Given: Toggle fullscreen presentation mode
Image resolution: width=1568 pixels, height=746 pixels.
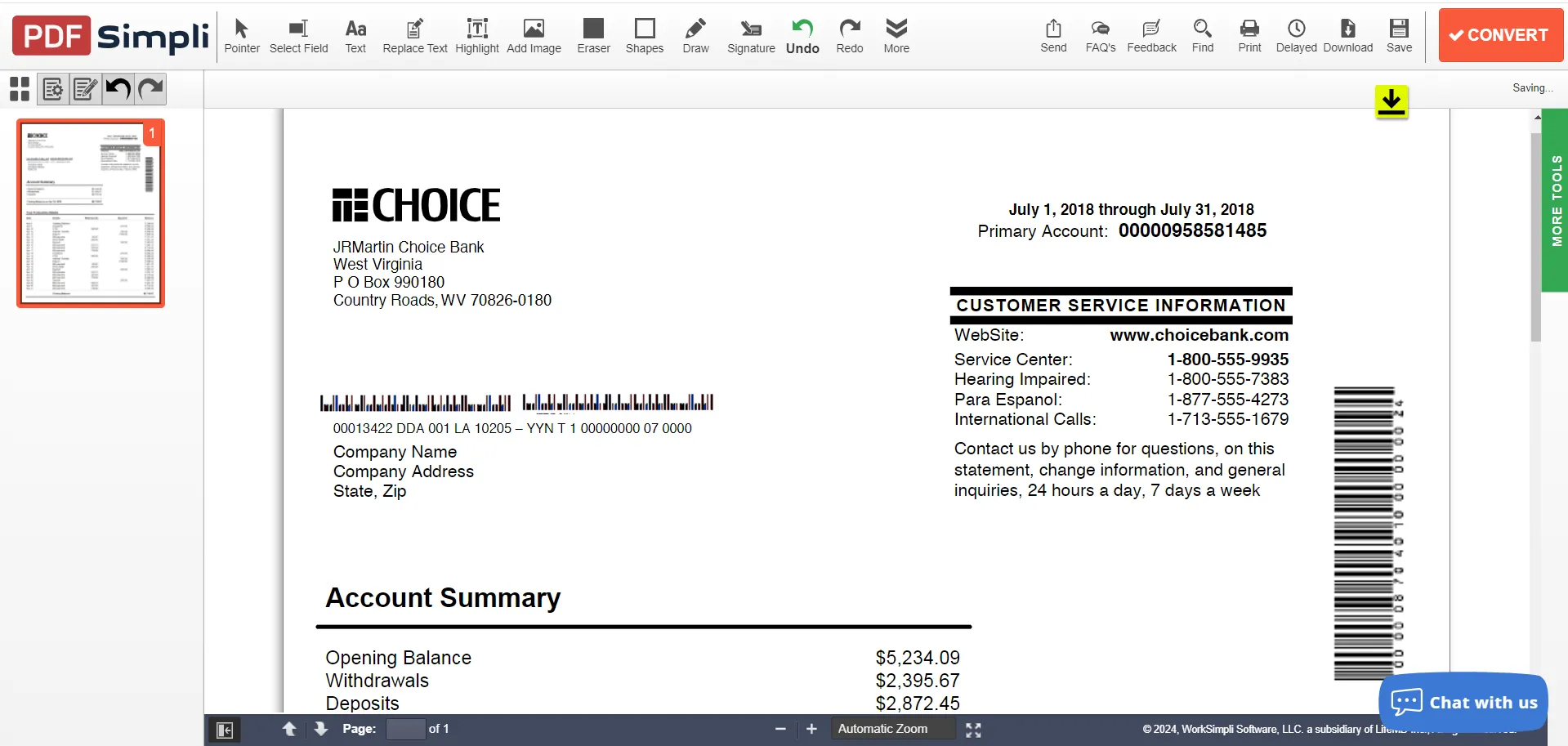Looking at the screenshot, I should coord(972,729).
